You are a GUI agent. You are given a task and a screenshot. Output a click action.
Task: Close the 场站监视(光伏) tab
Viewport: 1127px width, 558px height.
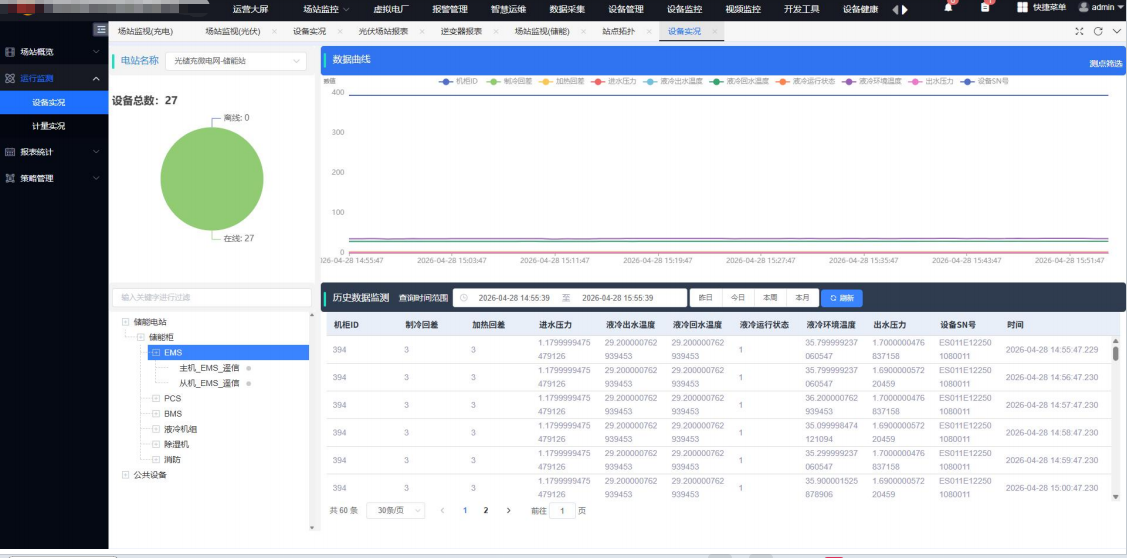[x=275, y=32]
